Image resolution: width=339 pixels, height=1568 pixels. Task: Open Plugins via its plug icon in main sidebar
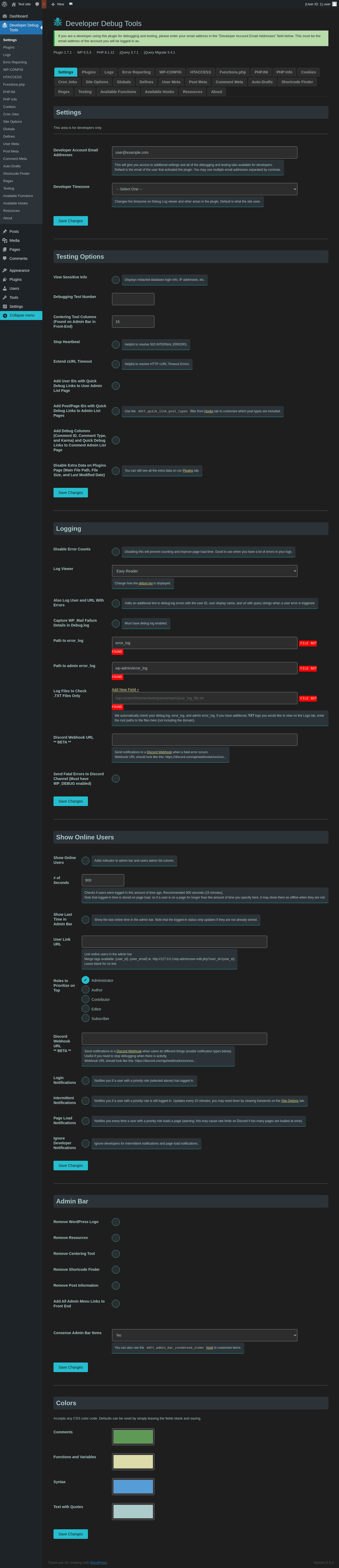point(5,279)
